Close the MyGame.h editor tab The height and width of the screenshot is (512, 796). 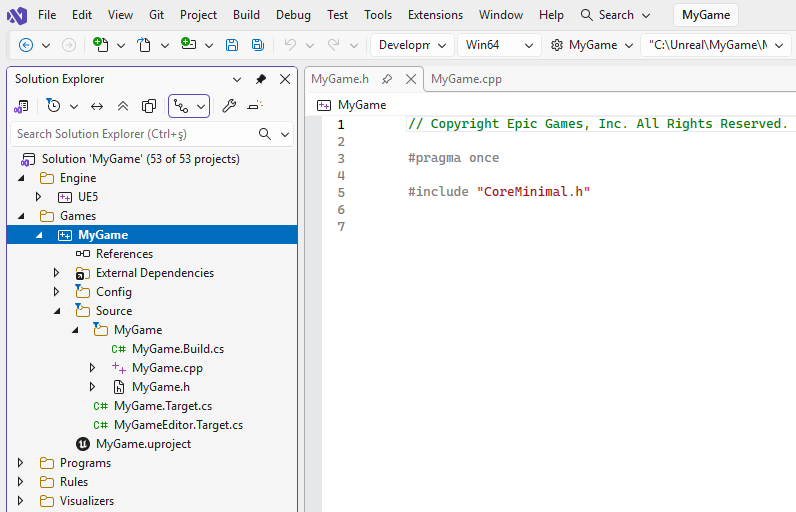click(410, 79)
